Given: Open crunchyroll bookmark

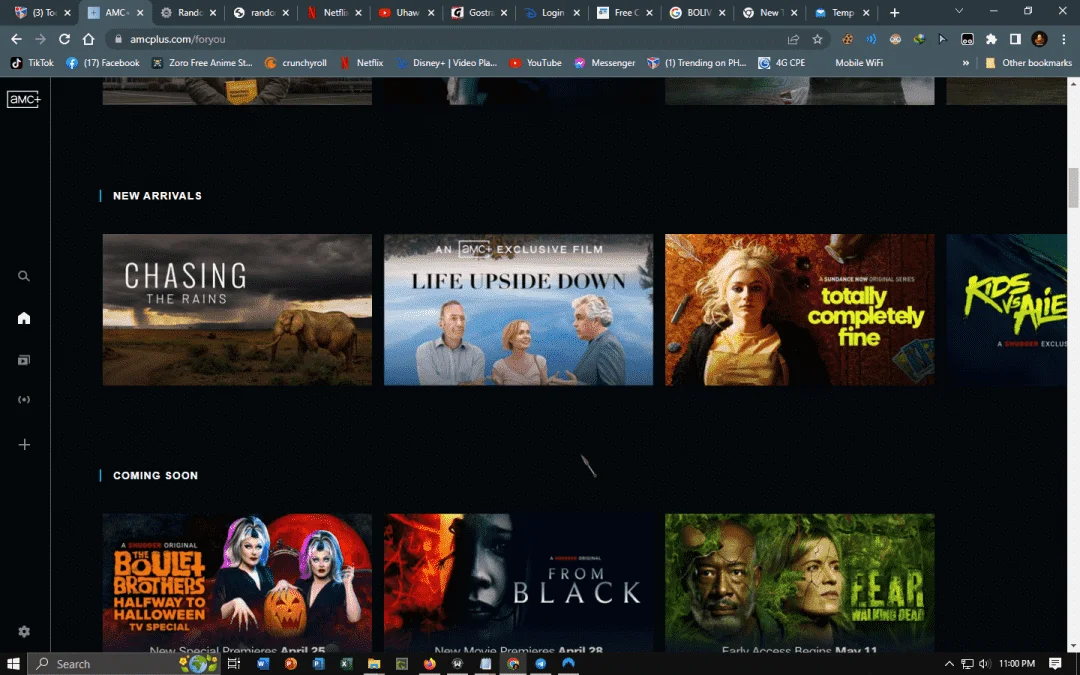Looking at the screenshot, I should (295, 63).
